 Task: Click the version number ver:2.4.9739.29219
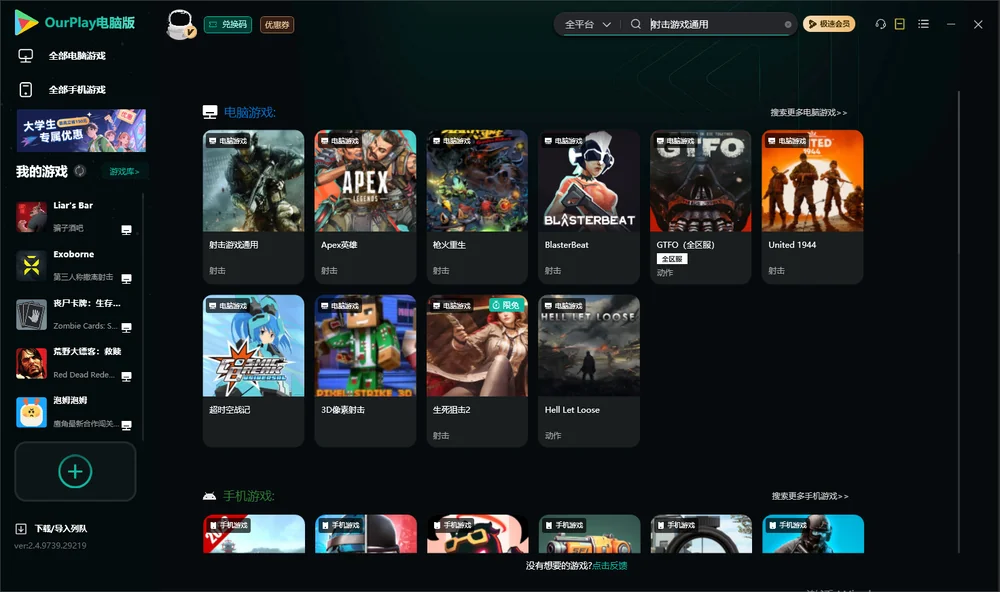[50, 545]
